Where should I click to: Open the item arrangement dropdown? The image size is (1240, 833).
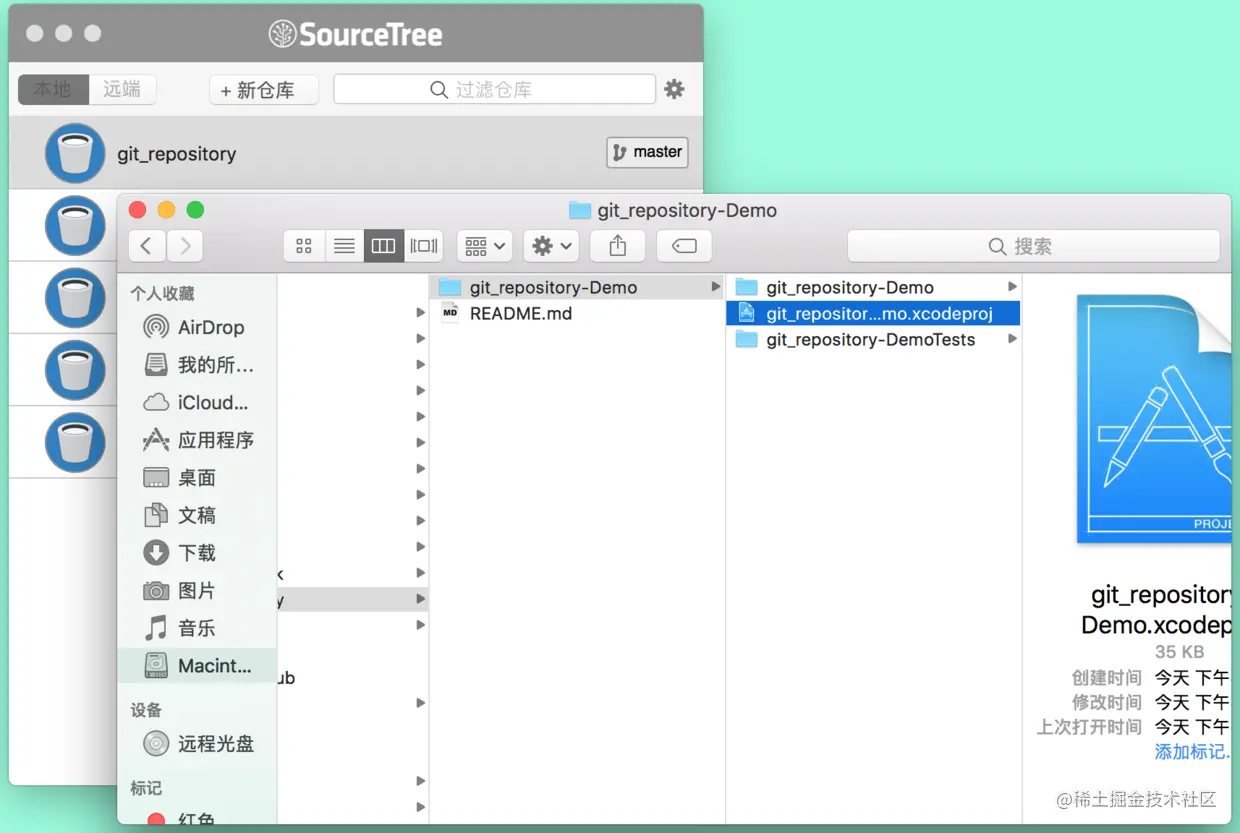(x=484, y=246)
